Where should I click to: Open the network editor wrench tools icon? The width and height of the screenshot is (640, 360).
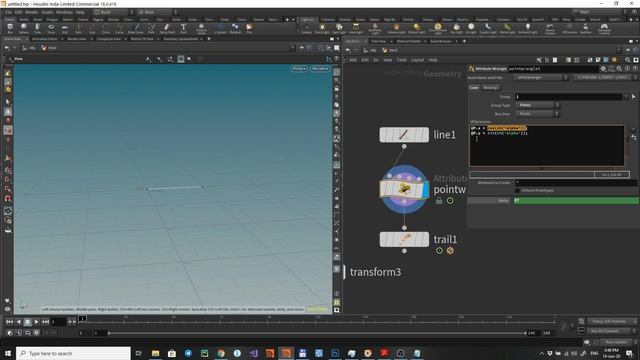pyautogui.click(x=539, y=60)
